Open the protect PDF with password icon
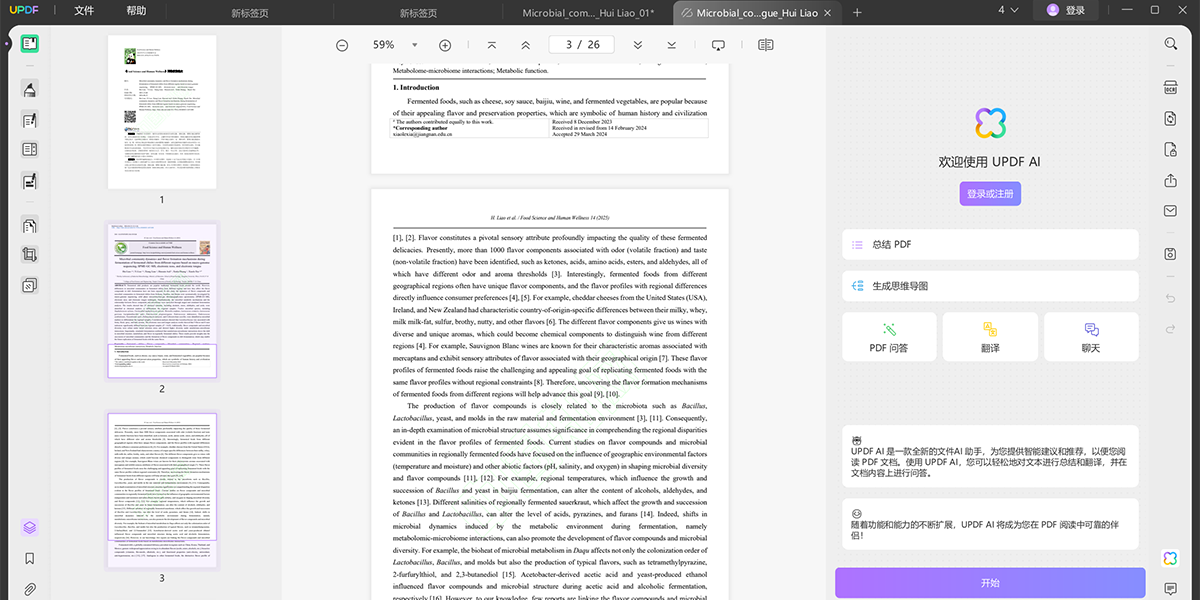The height and width of the screenshot is (600, 1200). click(1170, 150)
